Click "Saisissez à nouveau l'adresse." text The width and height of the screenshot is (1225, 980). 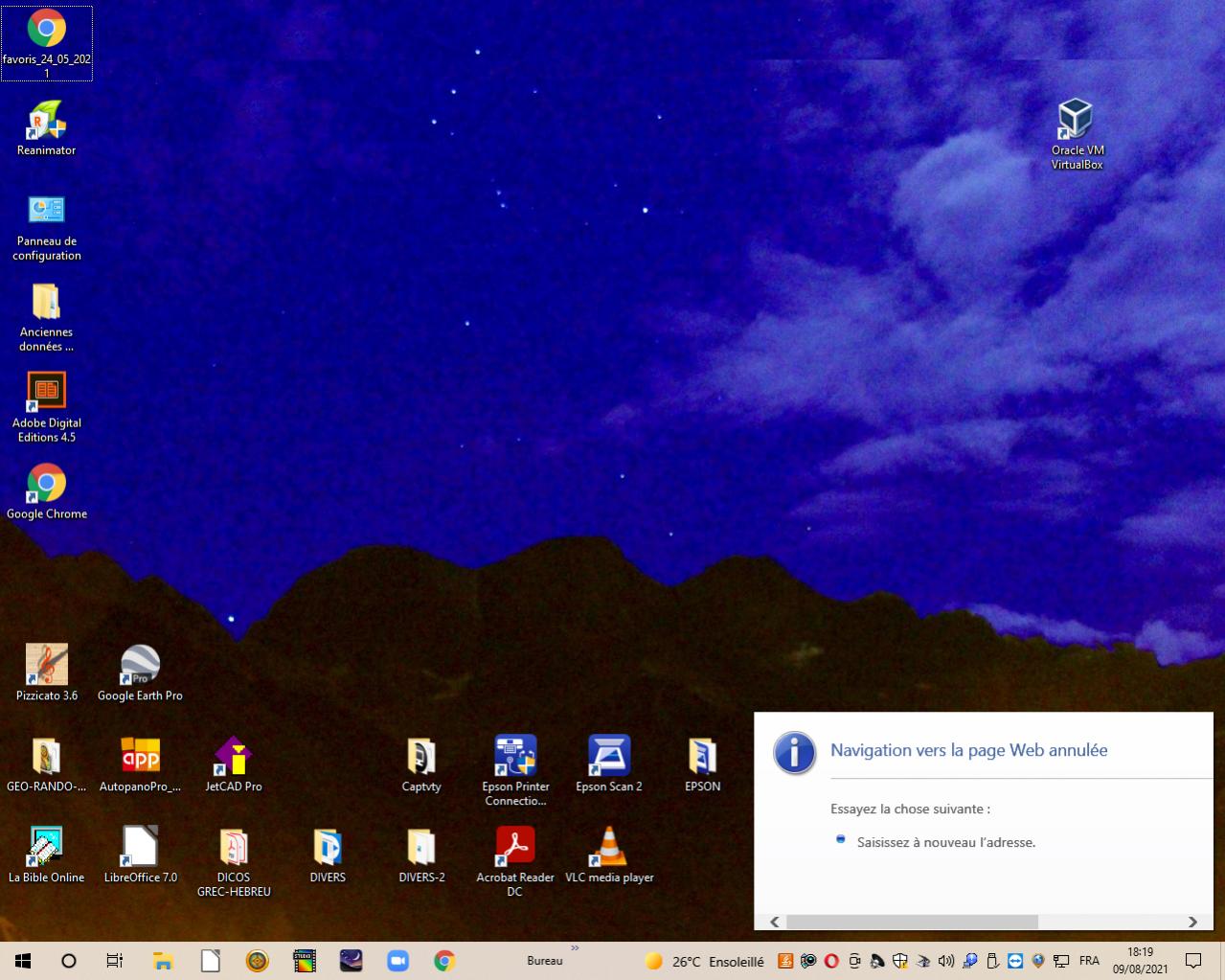click(x=946, y=843)
